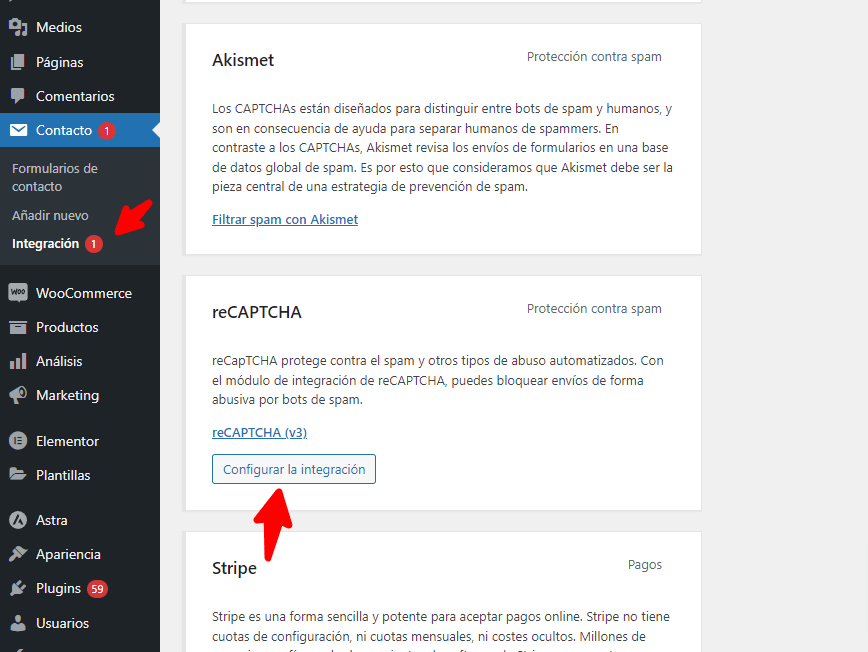Click the Apariencia paintbrush icon
The height and width of the screenshot is (652, 868).
(x=18, y=554)
